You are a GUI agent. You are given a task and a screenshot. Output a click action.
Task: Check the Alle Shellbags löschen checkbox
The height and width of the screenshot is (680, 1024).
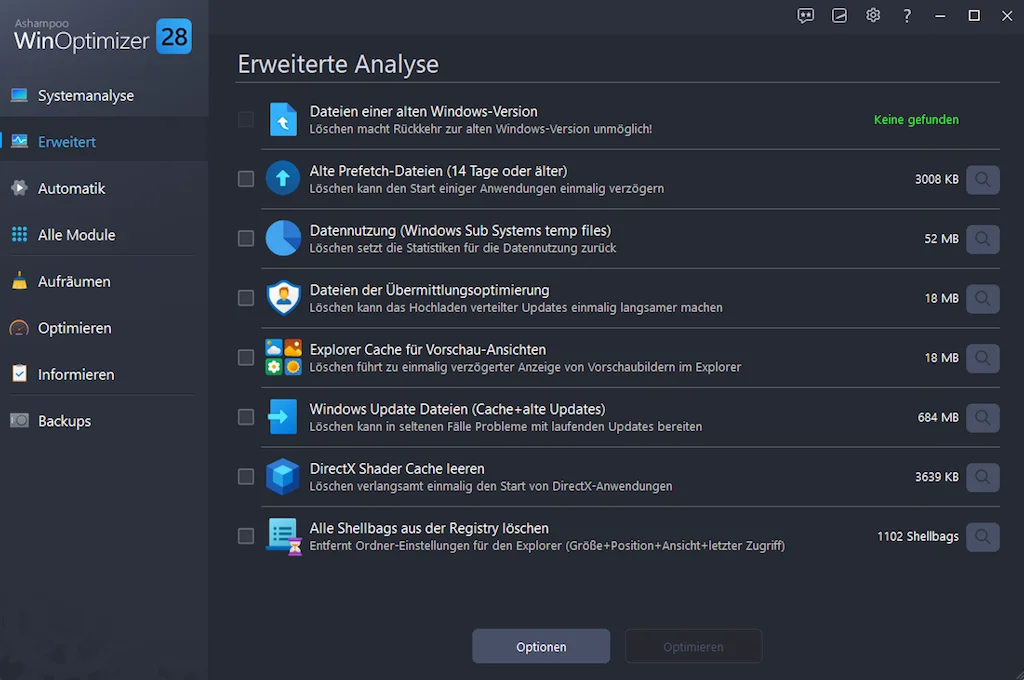click(x=246, y=536)
